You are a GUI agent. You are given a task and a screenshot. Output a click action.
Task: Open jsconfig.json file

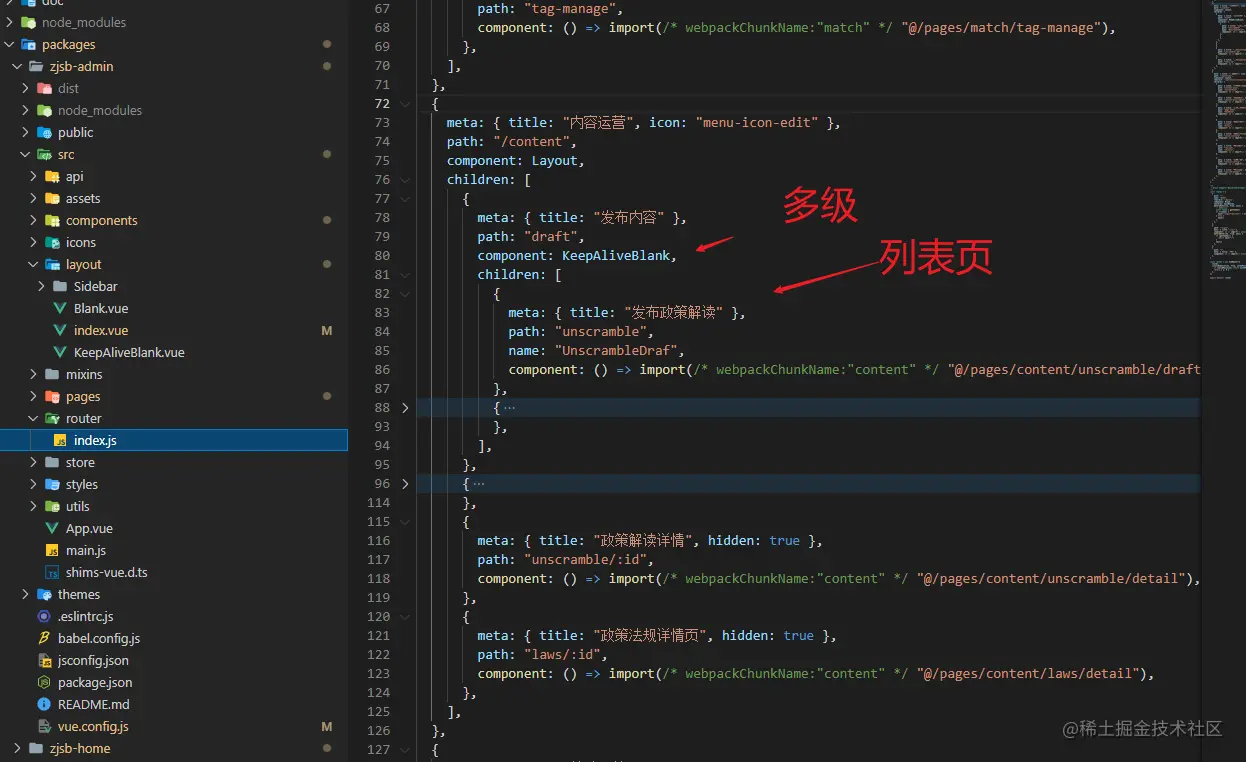(93, 660)
